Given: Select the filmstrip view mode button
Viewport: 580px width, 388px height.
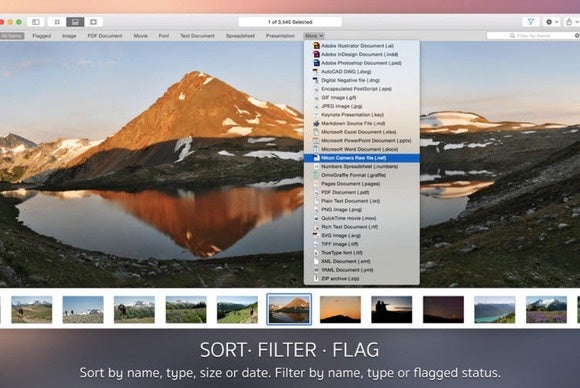Looking at the screenshot, I should 75,22.
